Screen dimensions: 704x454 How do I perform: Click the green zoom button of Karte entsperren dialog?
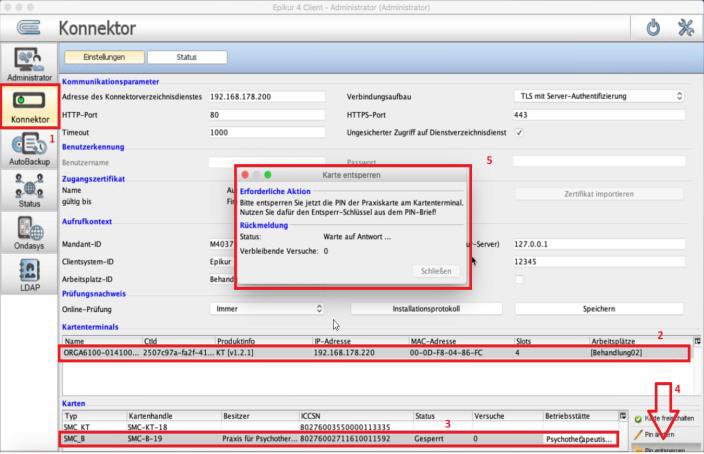pos(268,175)
